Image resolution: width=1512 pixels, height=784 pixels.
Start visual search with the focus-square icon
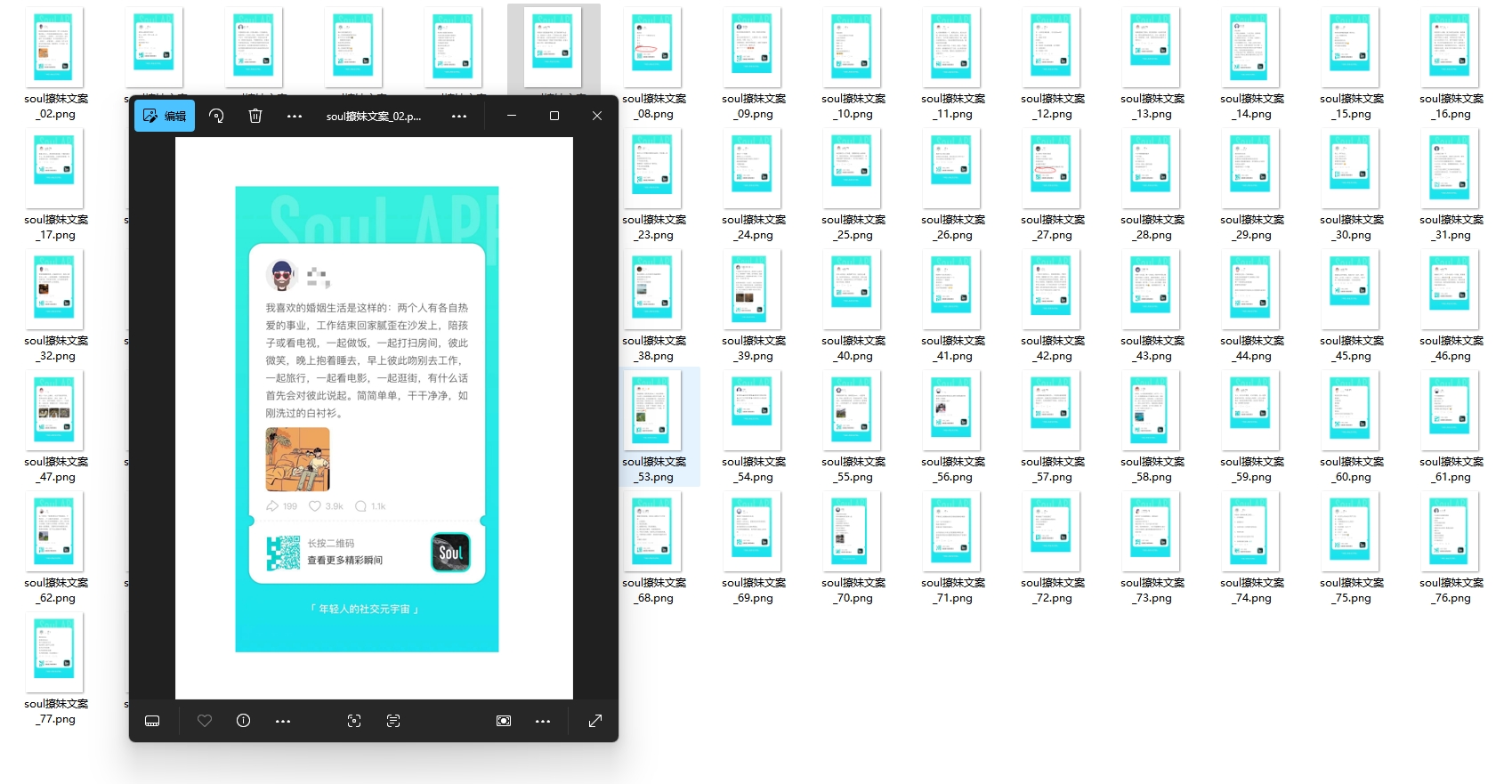point(354,721)
